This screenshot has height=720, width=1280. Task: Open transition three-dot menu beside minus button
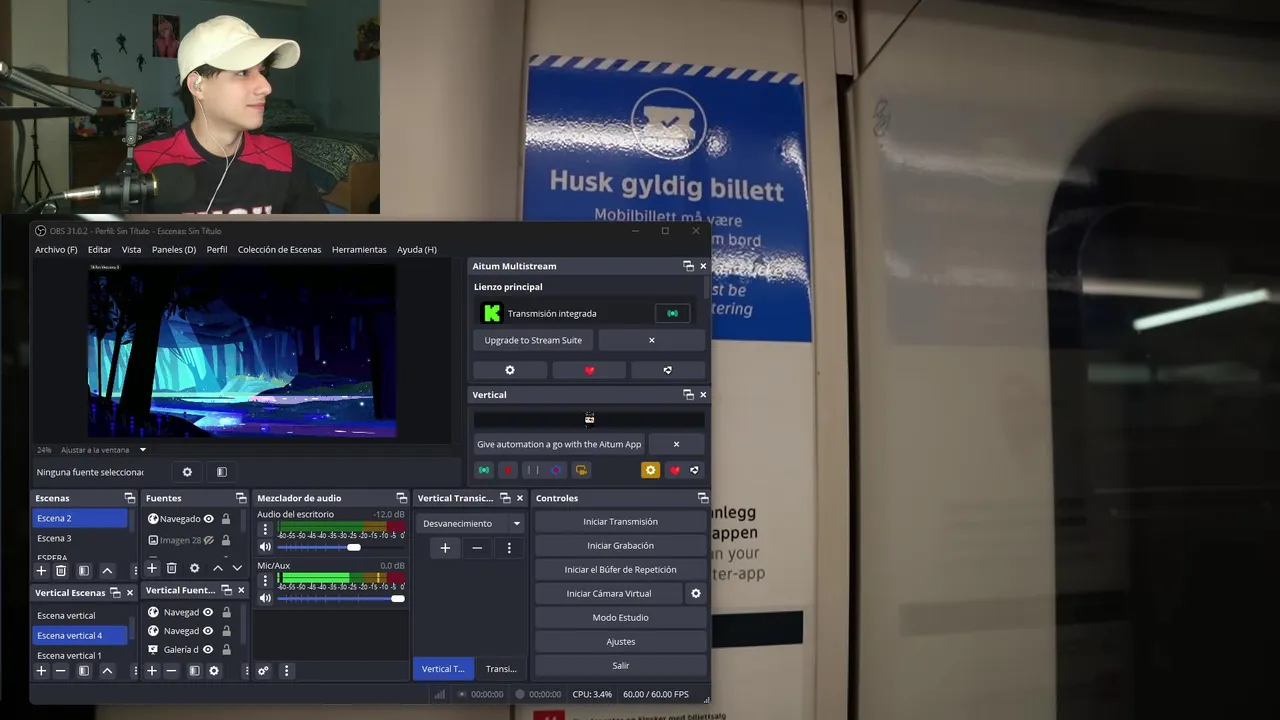[x=509, y=548]
